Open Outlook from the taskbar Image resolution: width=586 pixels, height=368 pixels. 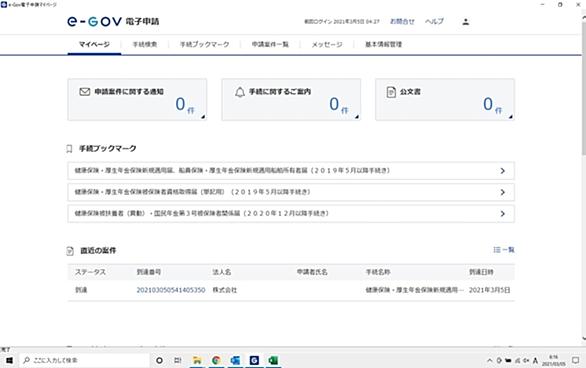(x=235, y=360)
